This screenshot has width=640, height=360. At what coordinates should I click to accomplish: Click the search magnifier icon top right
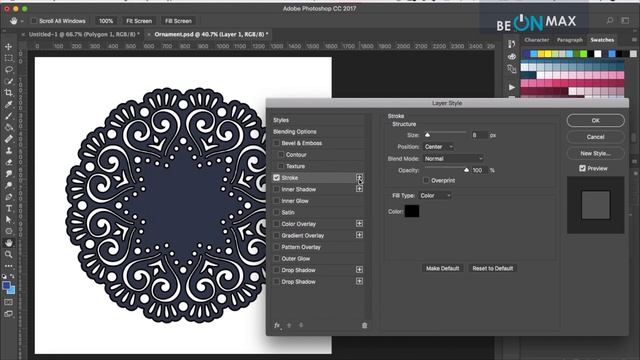(610, 20)
